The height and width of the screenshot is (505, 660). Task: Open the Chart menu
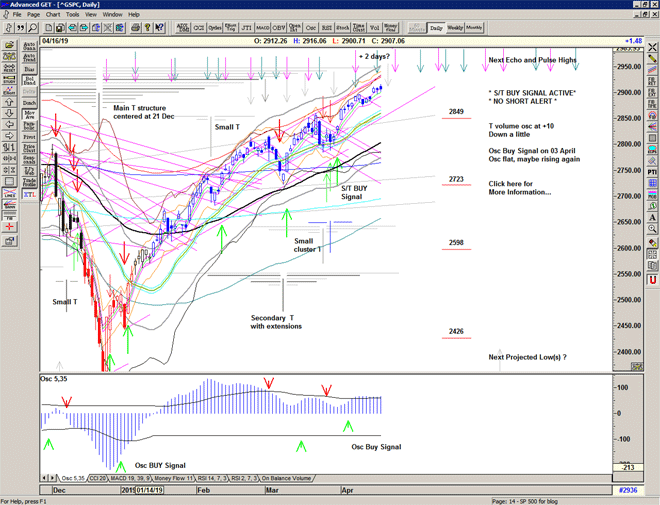point(52,15)
